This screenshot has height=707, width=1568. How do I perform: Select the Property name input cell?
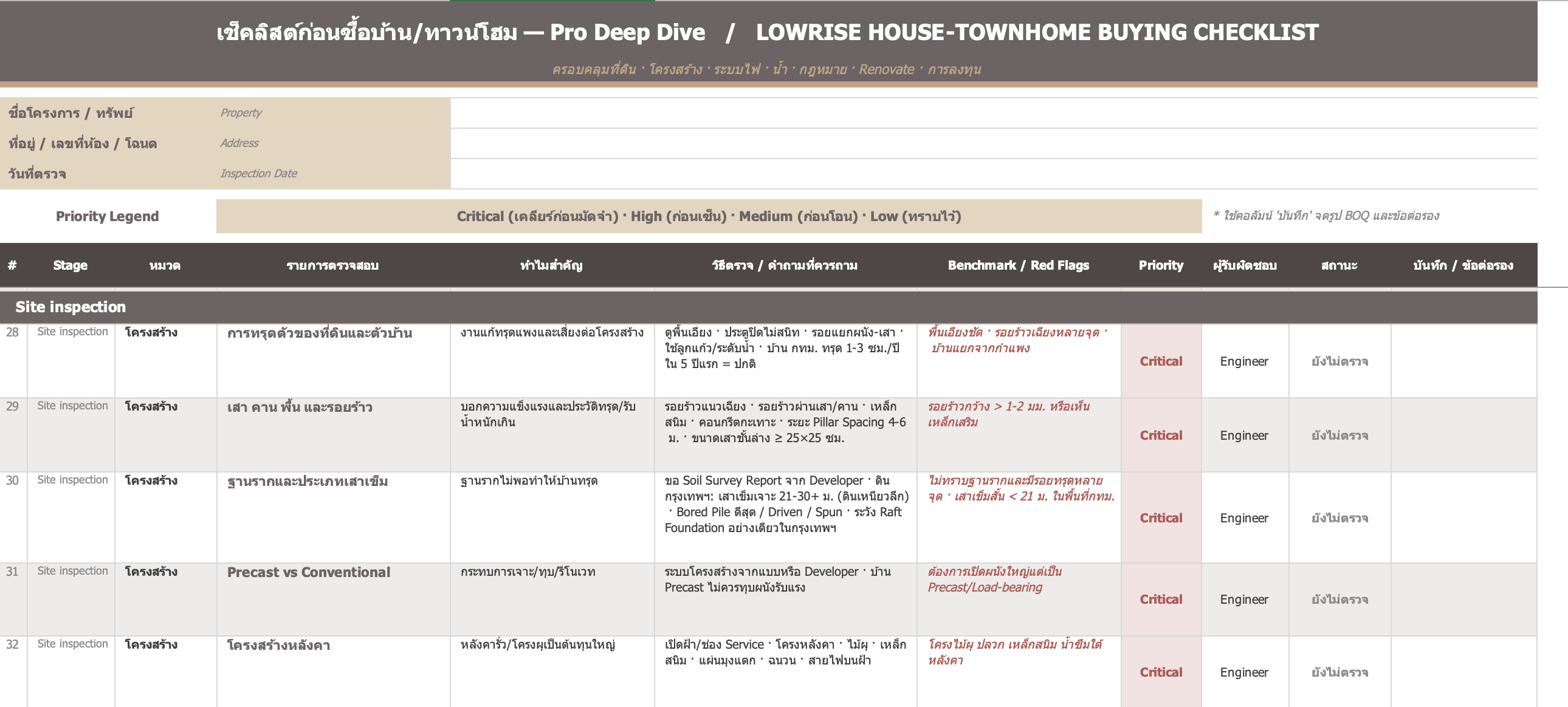click(x=994, y=113)
